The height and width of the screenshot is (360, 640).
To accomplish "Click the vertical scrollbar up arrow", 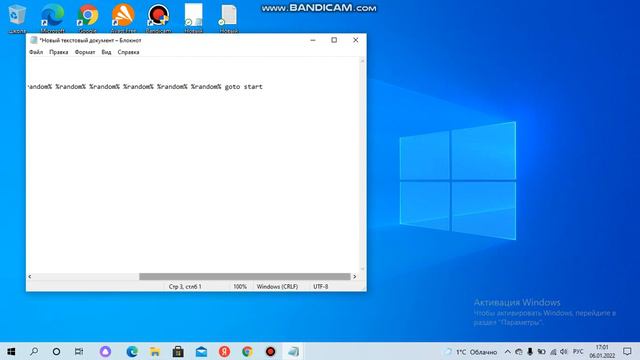I will [x=362, y=60].
